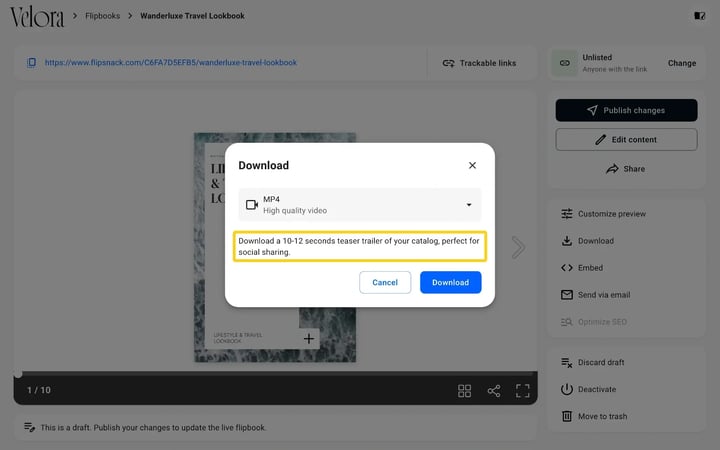Viewport: 720px width, 450px height.
Task: Click the teaser trailer description text
Action: 359,247
